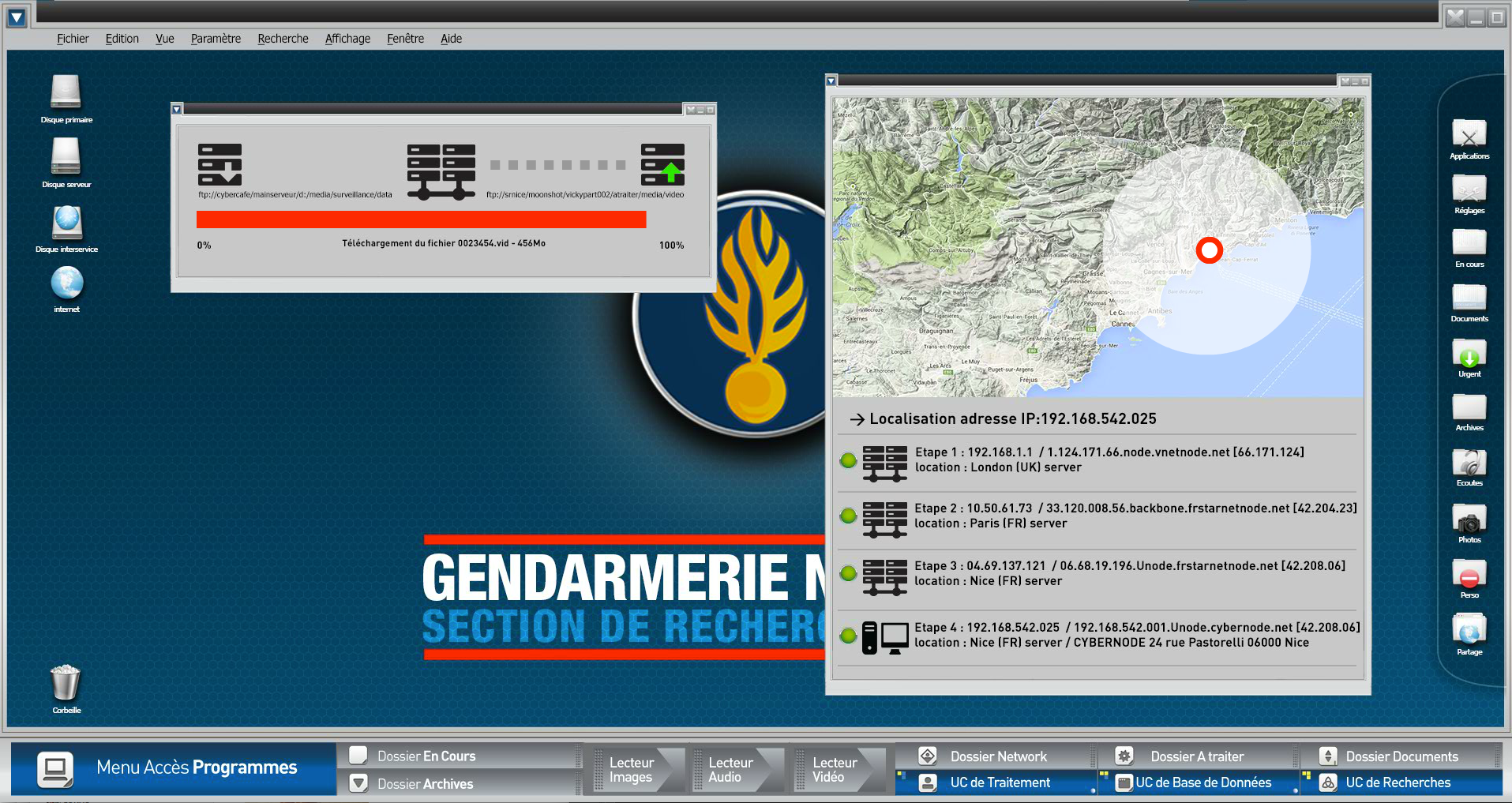Toggle the Dossier Archives checkbox

point(358,783)
